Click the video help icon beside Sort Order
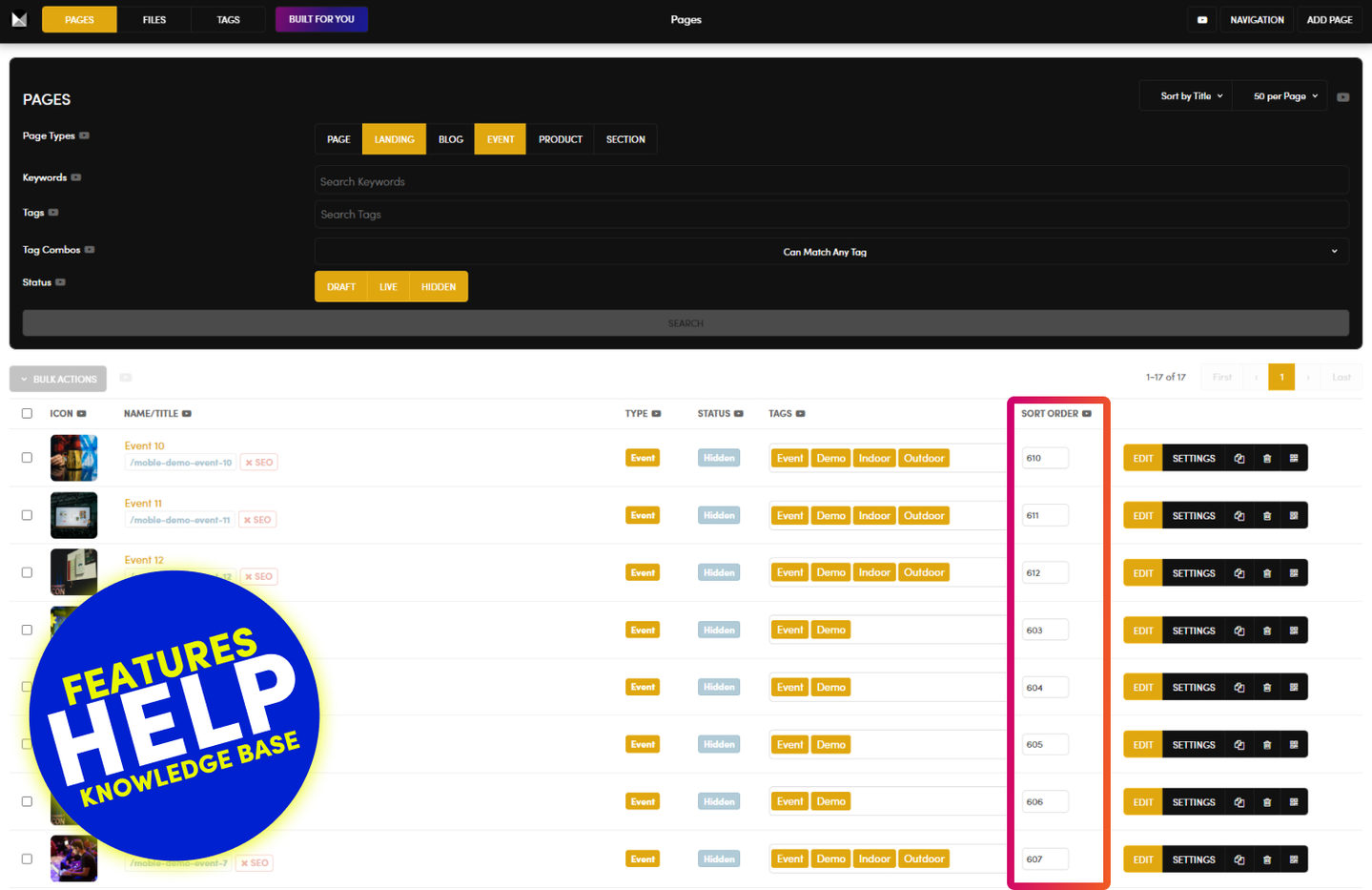The height and width of the screenshot is (890, 1372). click(x=1087, y=414)
